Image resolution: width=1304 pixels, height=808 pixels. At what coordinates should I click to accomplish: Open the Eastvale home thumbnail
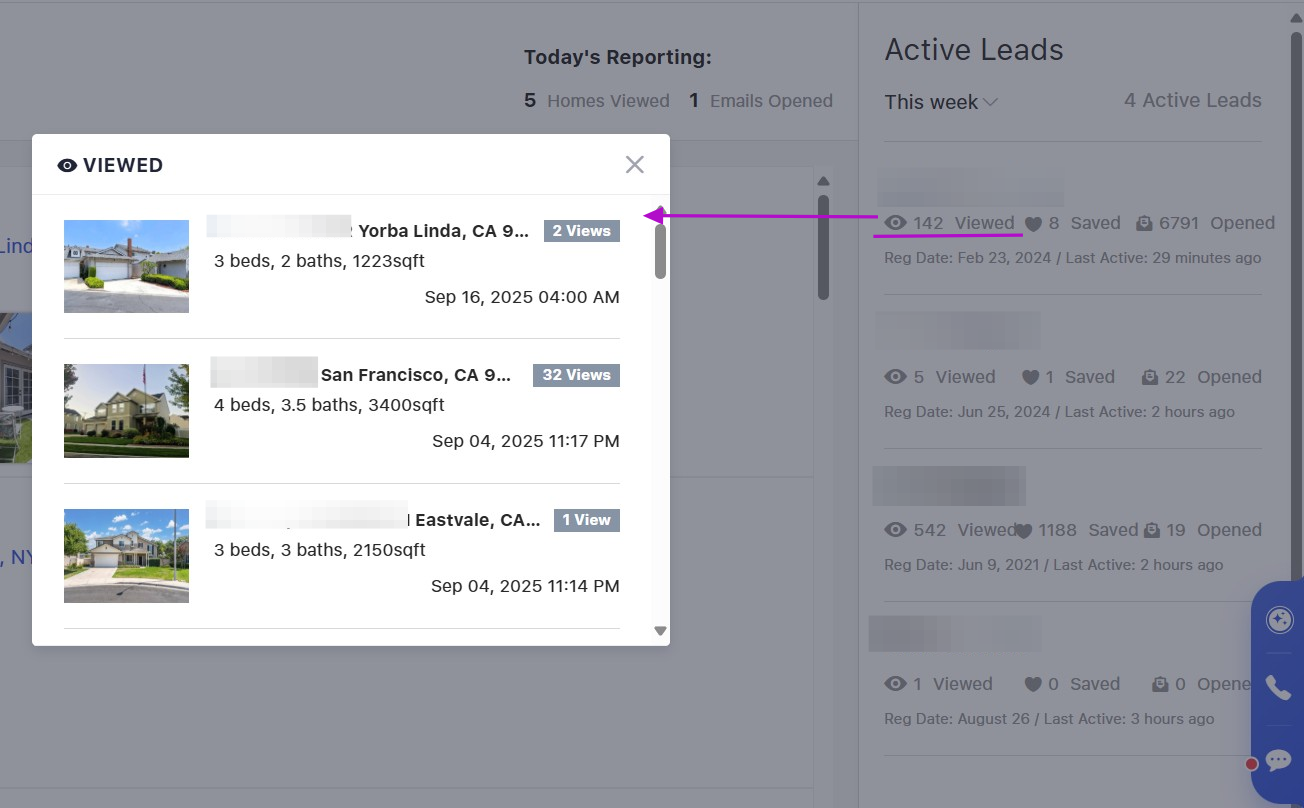(x=126, y=556)
